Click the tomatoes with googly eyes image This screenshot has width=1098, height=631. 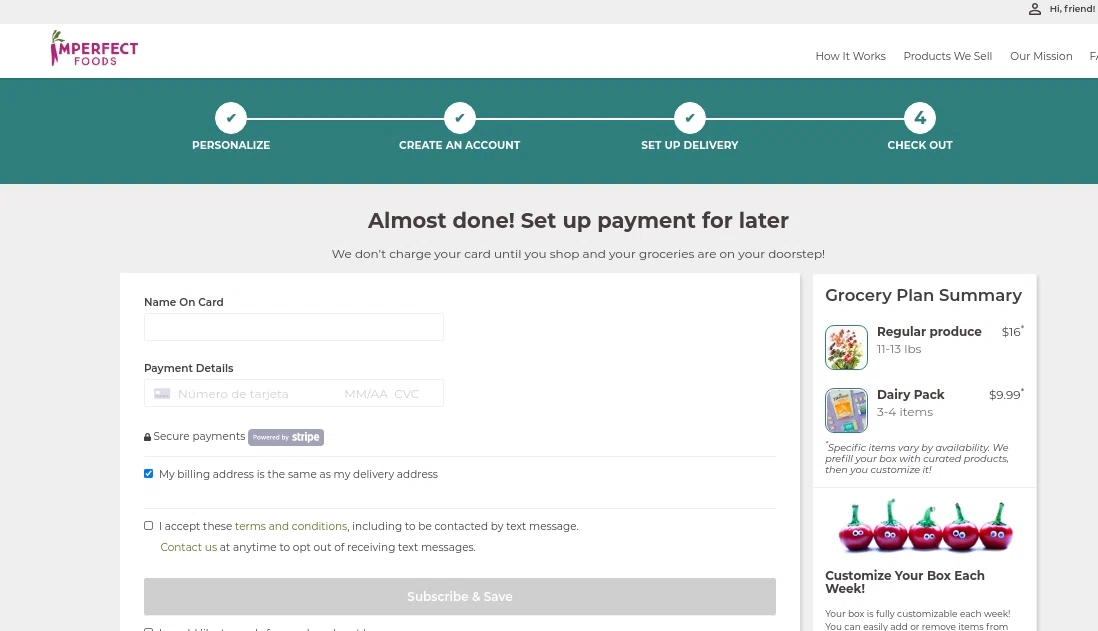926,526
